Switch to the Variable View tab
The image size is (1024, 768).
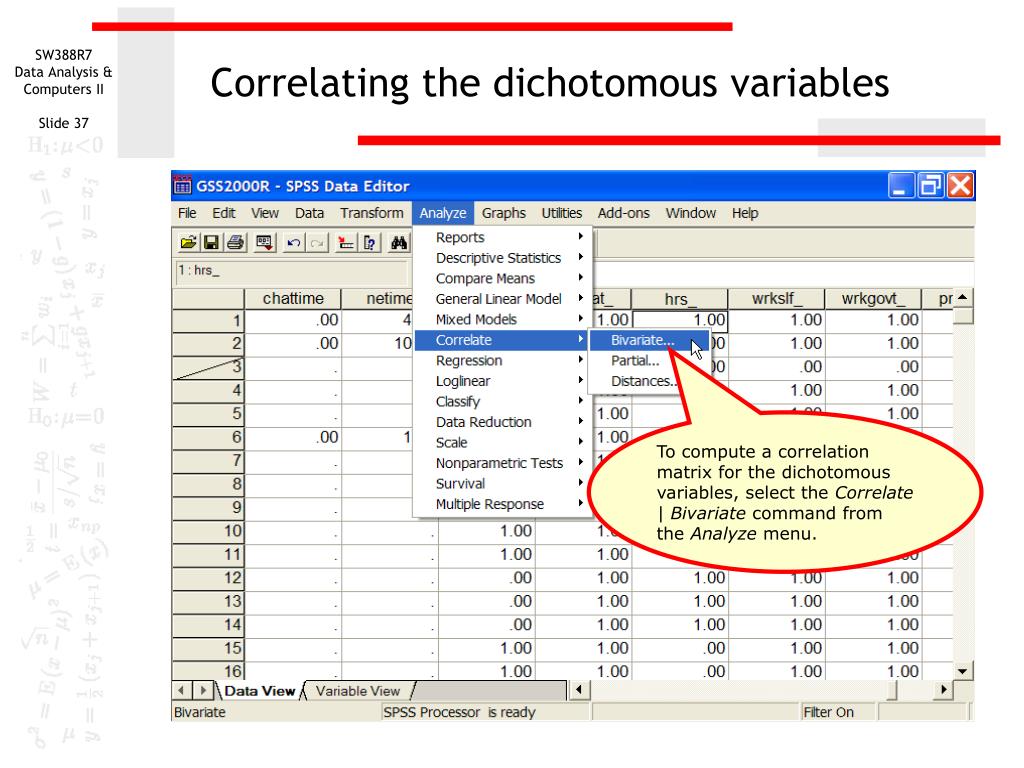point(358,691)
